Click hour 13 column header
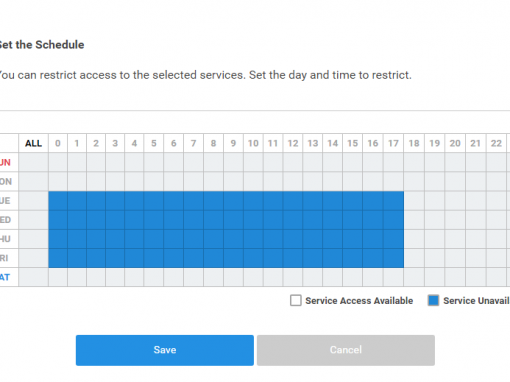Screen dimensions: 510x382 pyautogui.click(x=313, y=143)
